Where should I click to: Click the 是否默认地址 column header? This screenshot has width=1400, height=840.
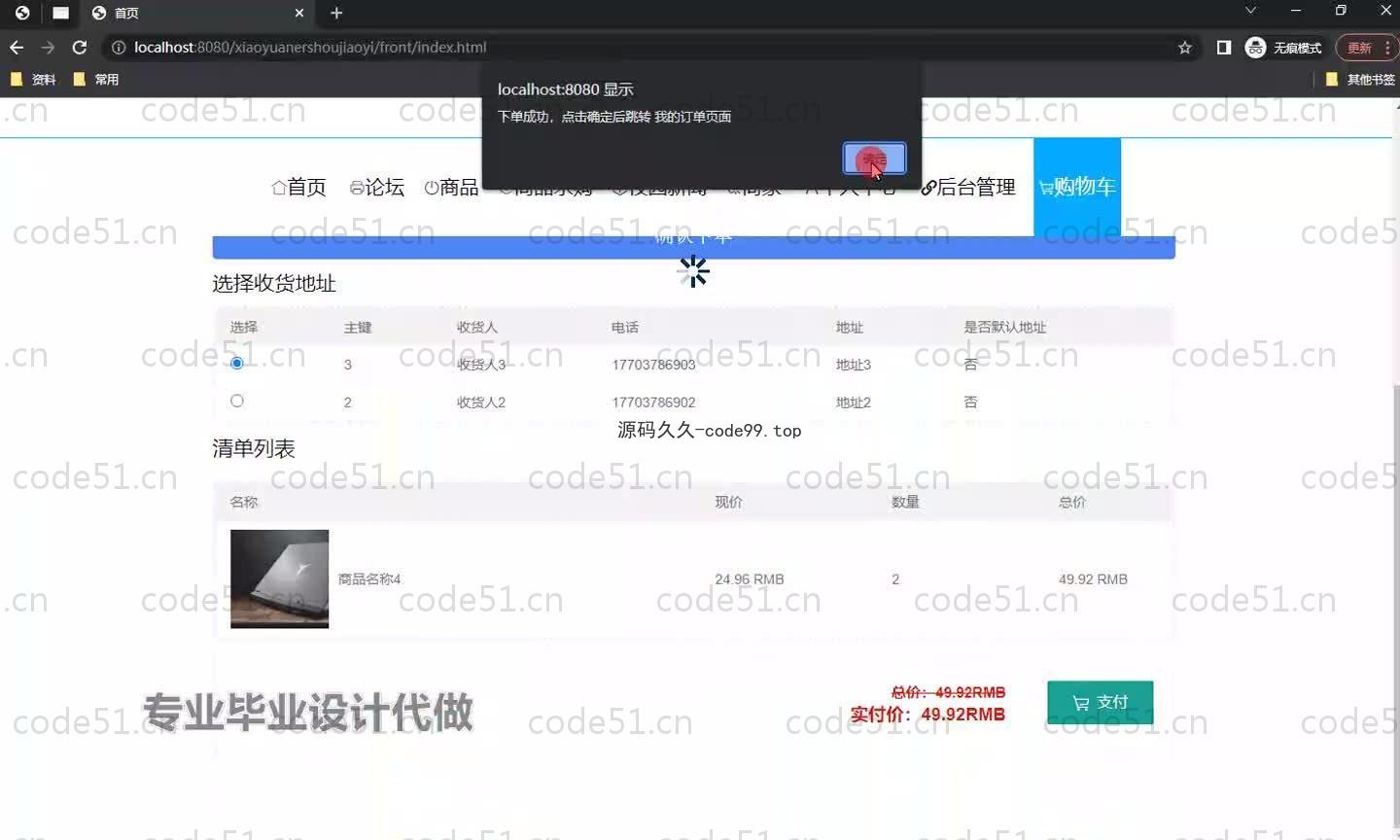pos(1004,327)
